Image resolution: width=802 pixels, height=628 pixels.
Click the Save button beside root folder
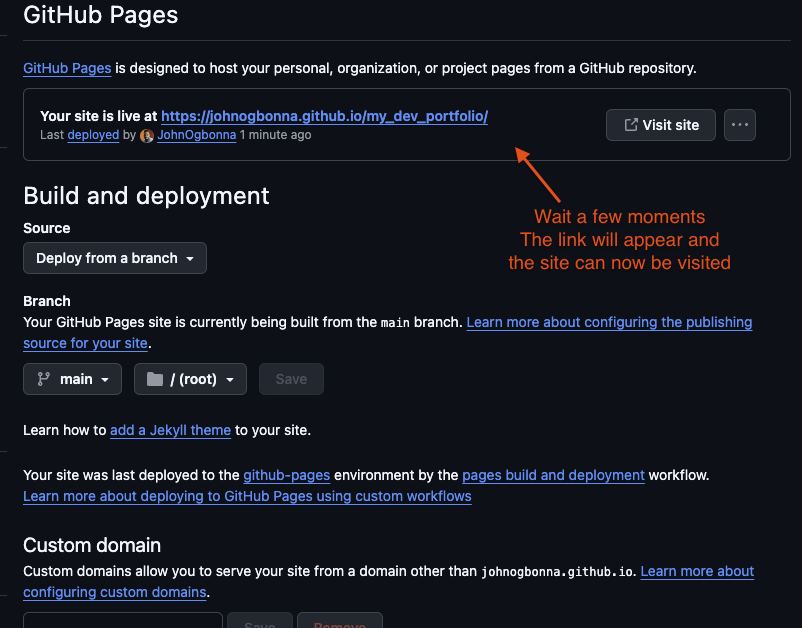[x=291, y=379]
